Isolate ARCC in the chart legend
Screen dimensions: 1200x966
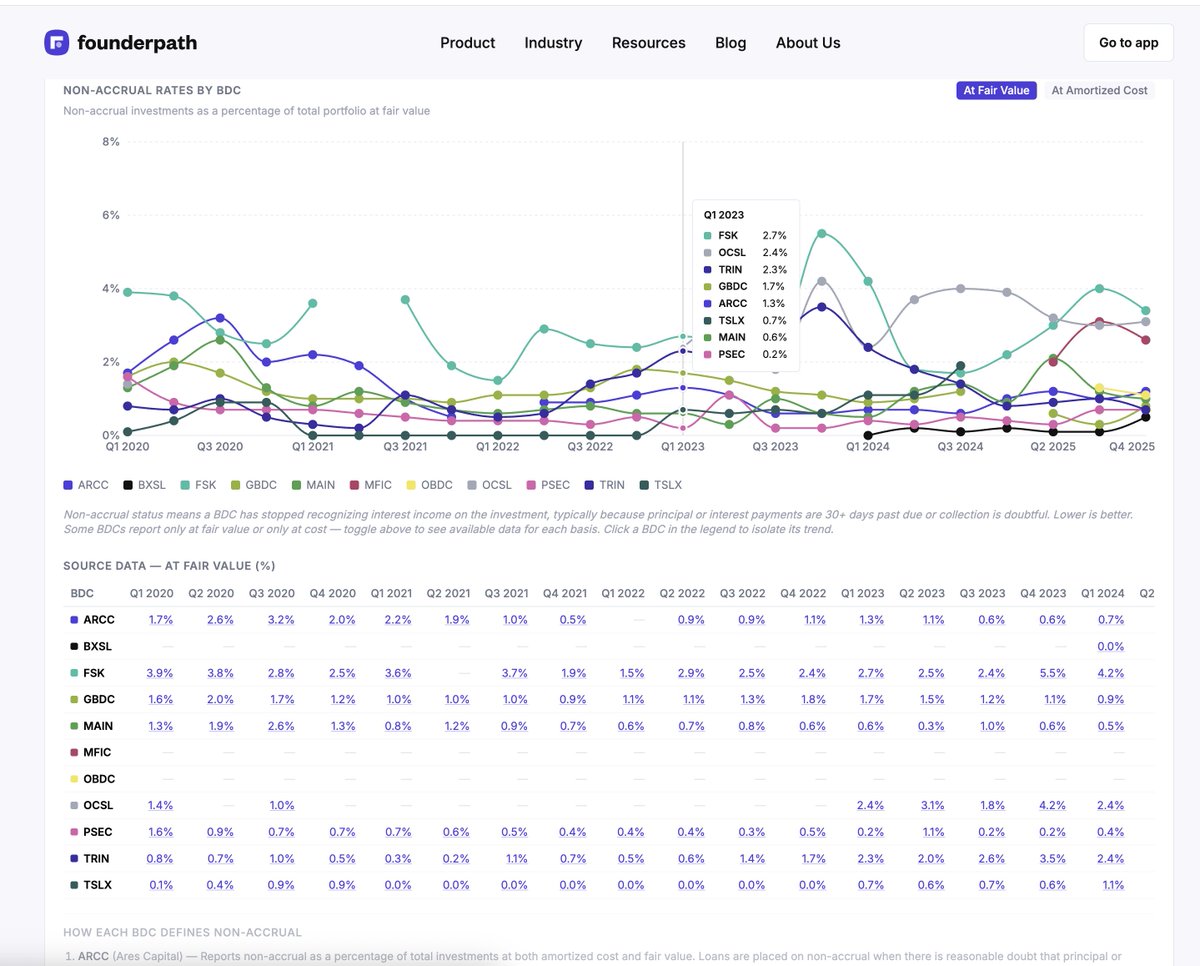coord(86,485)
